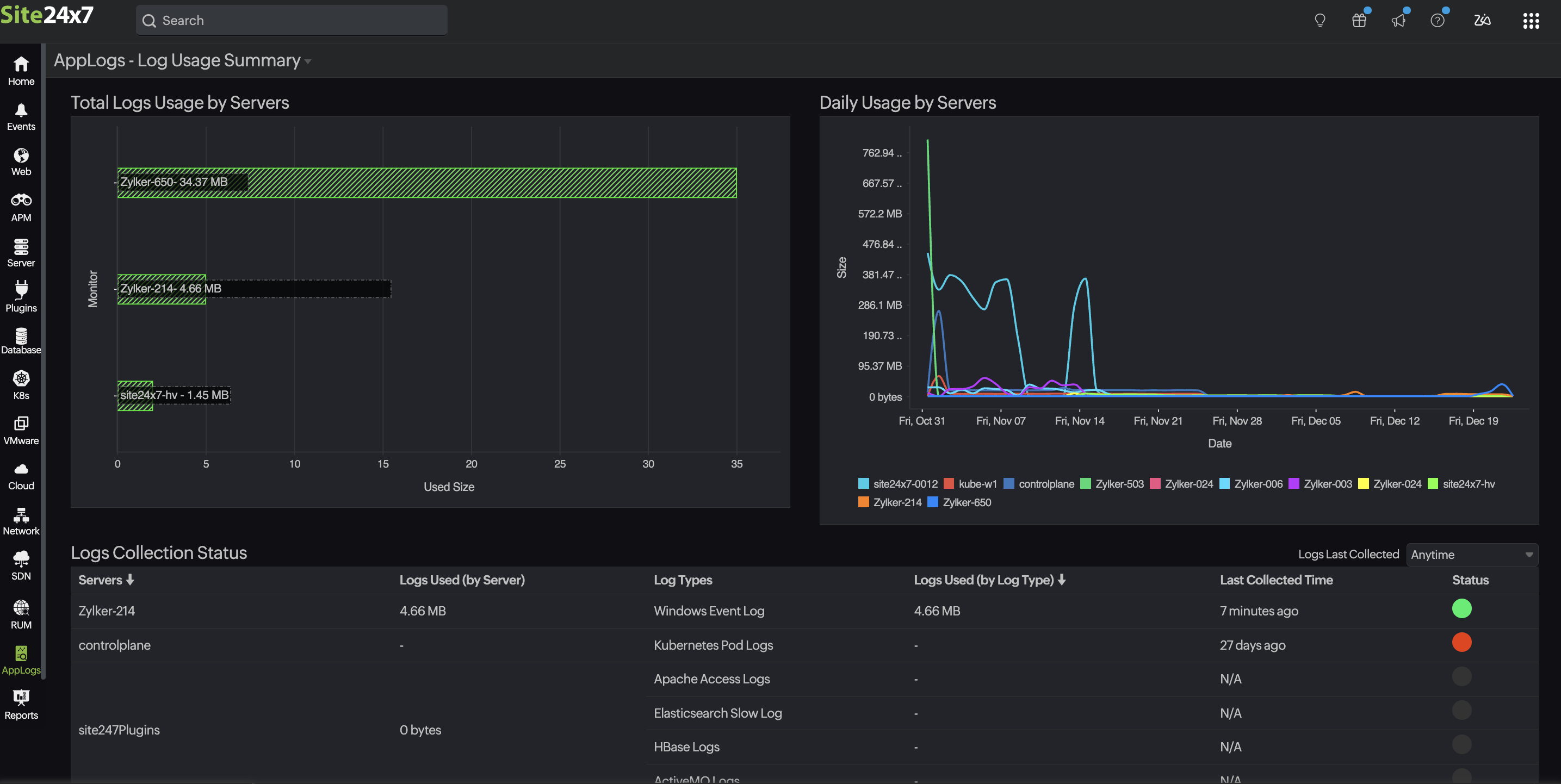The width and height of the screenshot is (1561, 784).
Task: Open the Database monitoring section
Action: click(21, 339)
